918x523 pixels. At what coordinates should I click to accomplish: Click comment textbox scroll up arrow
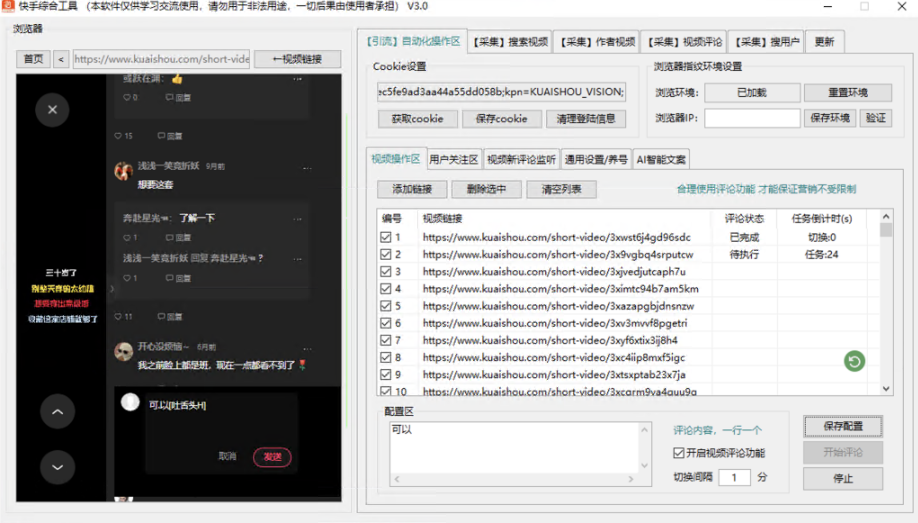pos(645,430)
